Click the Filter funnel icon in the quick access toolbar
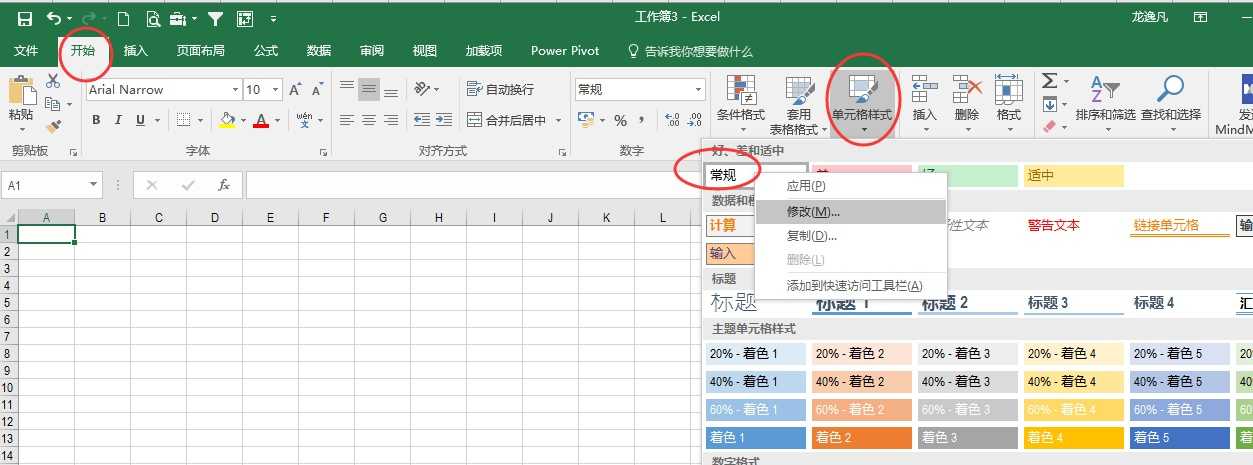1253x465 pixels. click(214, 18)
